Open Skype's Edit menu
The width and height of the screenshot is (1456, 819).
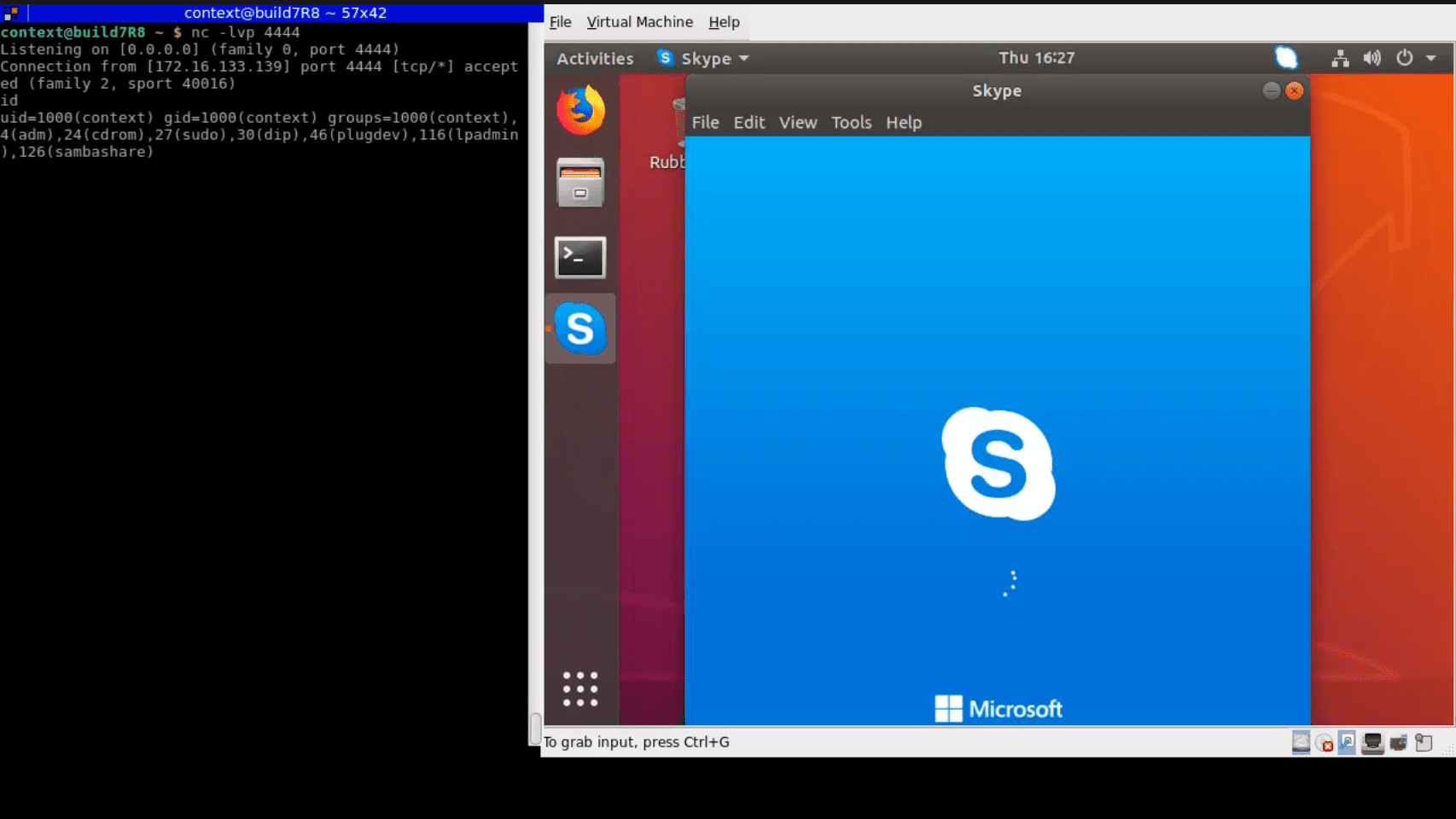(x=748, y=122)
